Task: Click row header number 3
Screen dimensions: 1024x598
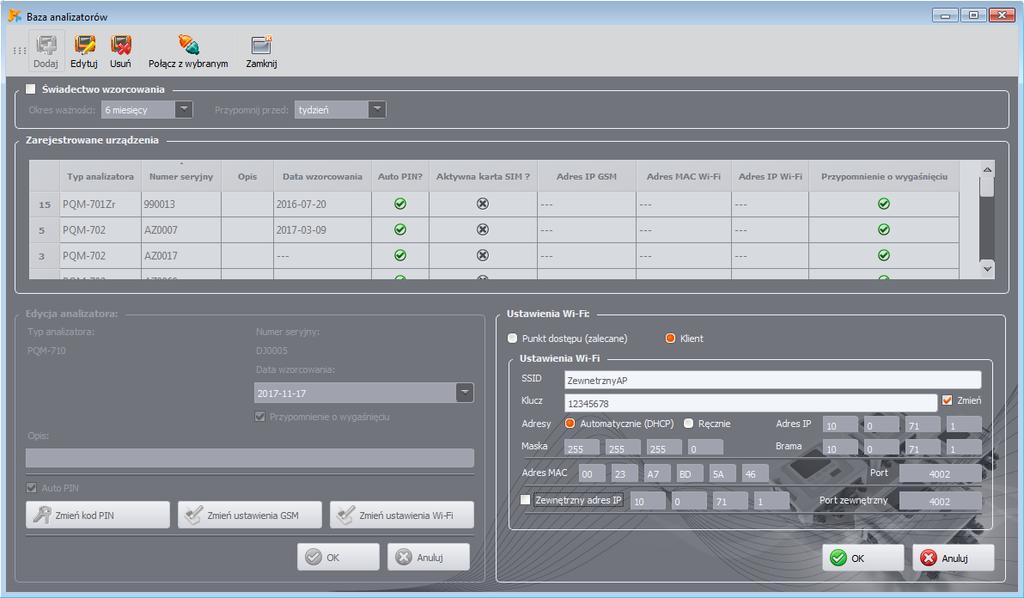Action: [44, 255]
